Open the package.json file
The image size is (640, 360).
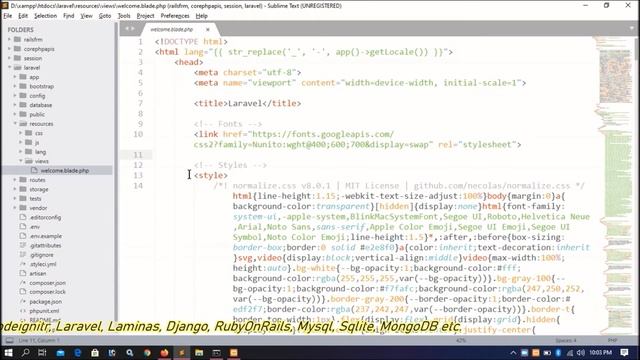click(x=45, y=302)
